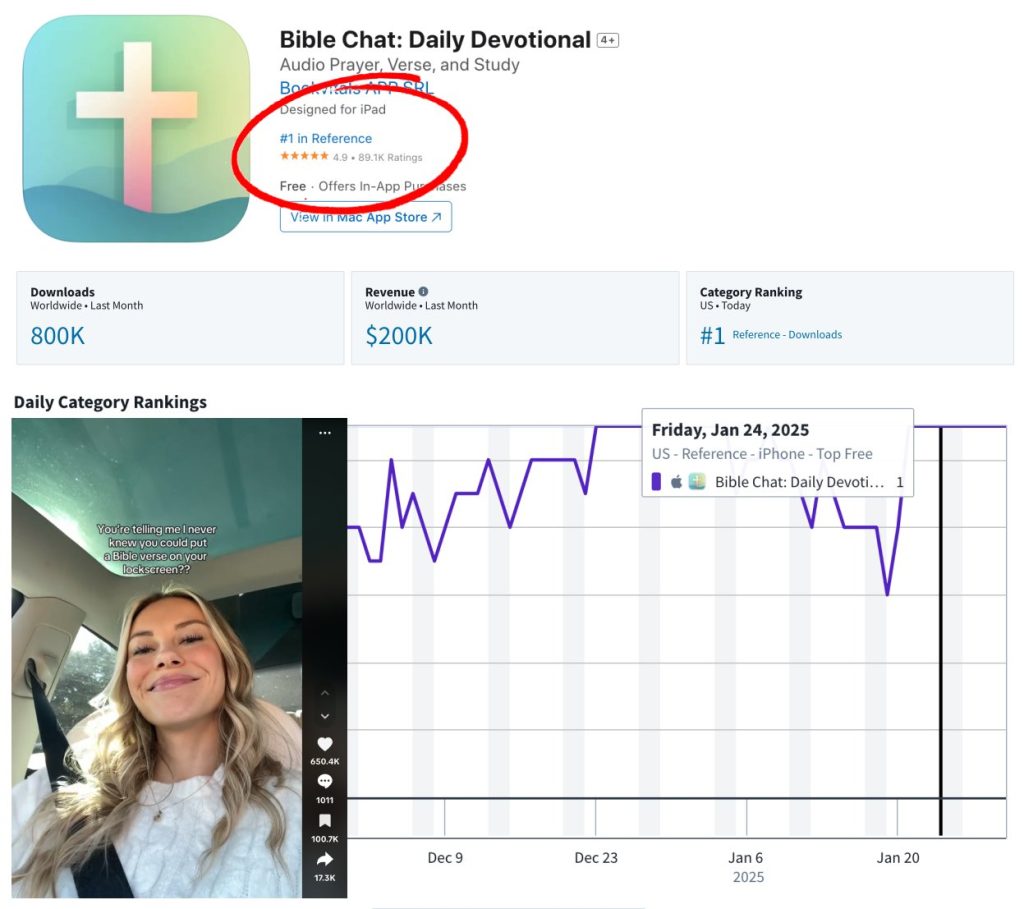Image resolution: width=1024 pixels, height=909 pixels.
Task: Open the Reference - Downloads ranking link
Action: click(787, 335)
